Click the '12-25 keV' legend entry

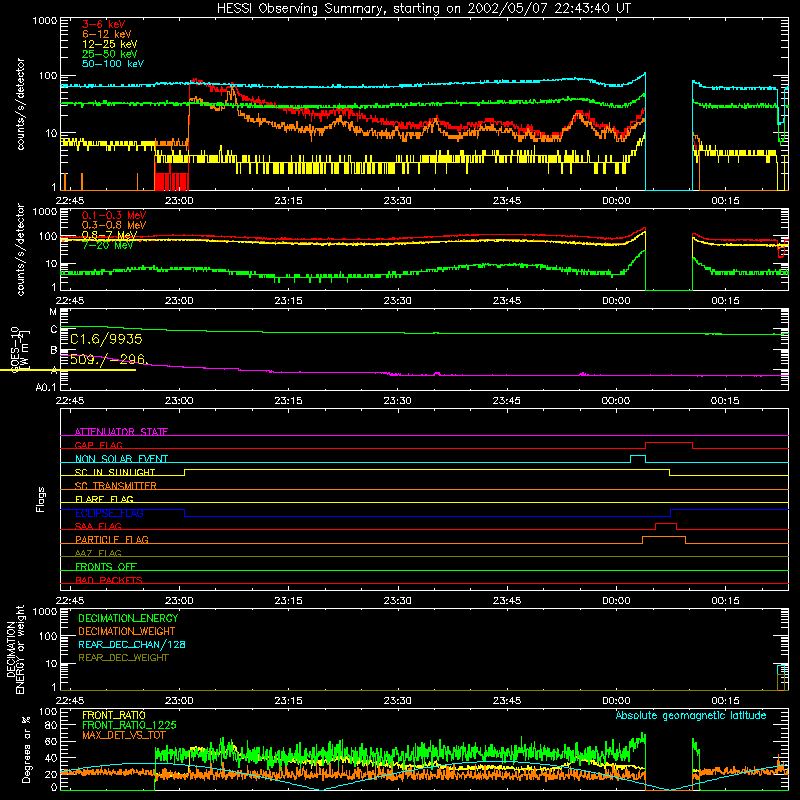pyautogui.click(x=110, y=44)
